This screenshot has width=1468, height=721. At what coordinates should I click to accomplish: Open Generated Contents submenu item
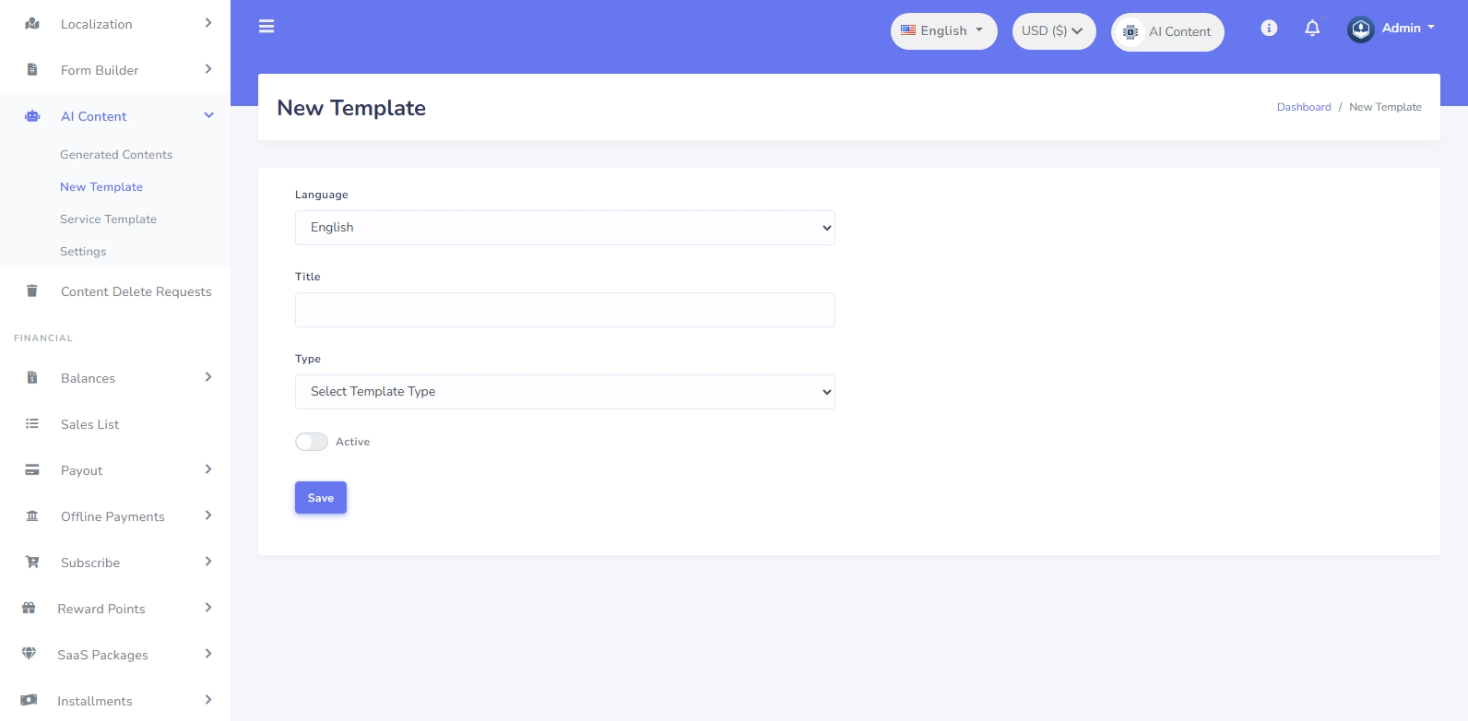click(x=116, y=155)
